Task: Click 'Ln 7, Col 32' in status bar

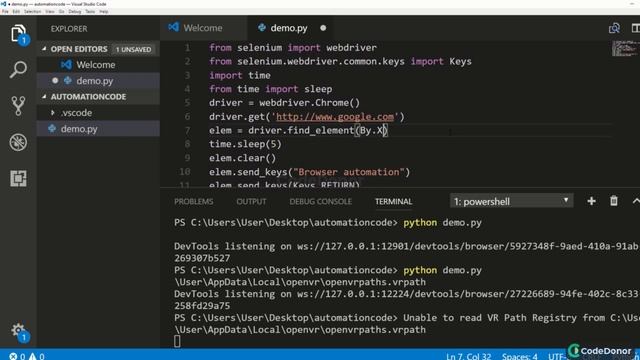Action: coord(468,356)
